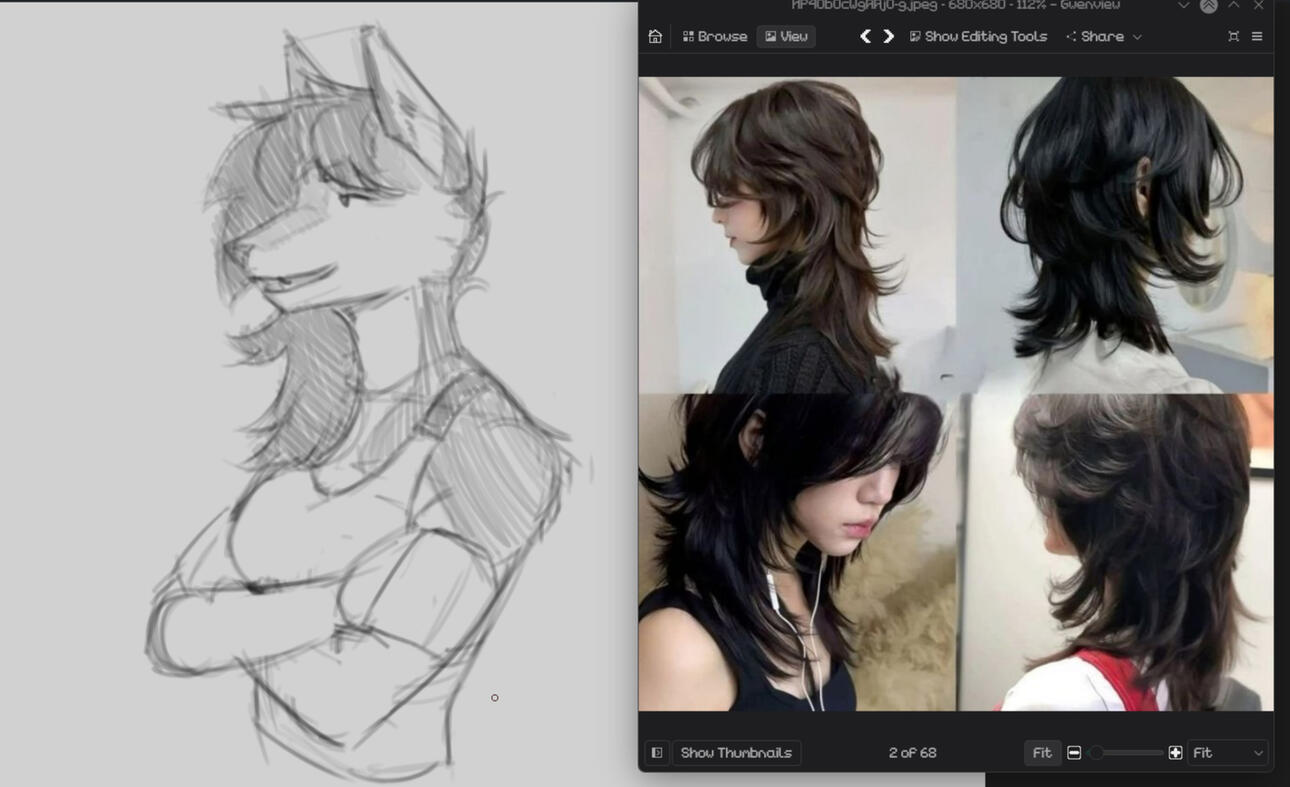Click the title bar down-chevron button
The image size is (1290, 787).
pyautogui.click(x=1183, y=6)
